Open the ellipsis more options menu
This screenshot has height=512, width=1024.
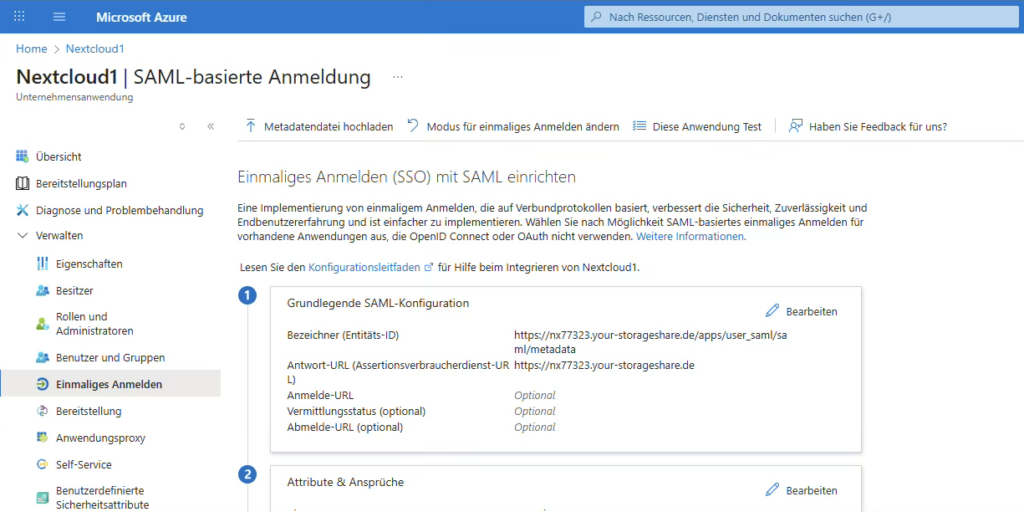tap(397, 77)
